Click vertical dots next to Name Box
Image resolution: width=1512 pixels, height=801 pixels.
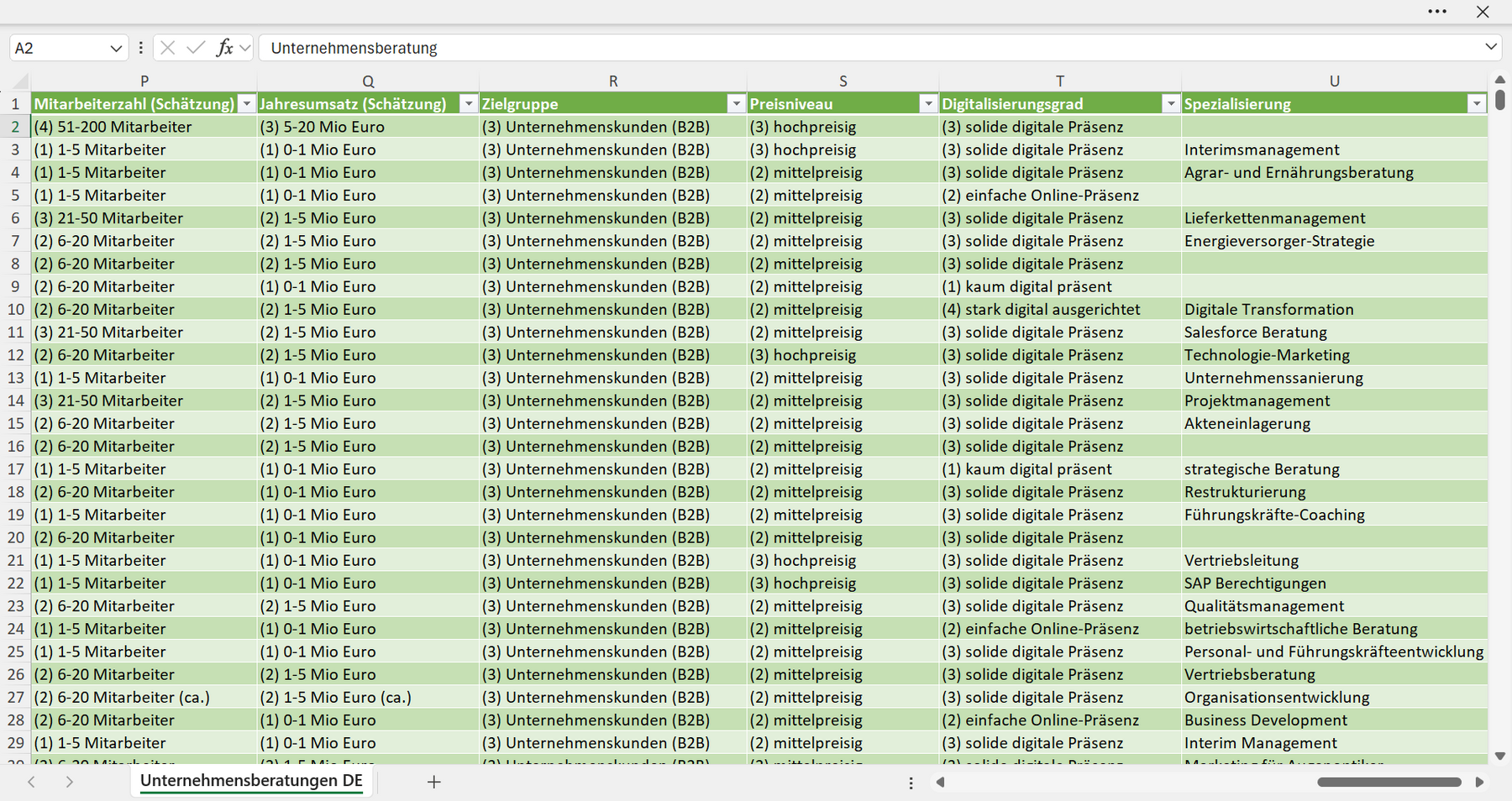tap(140, 48)
